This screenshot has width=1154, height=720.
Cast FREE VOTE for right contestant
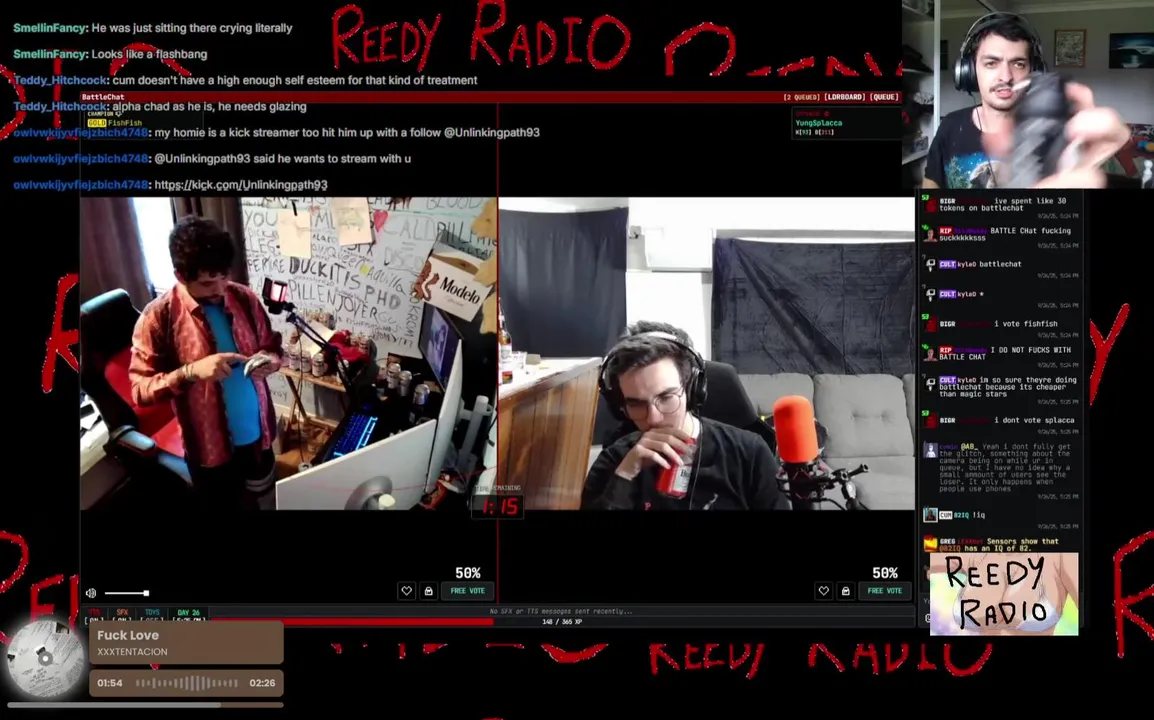[885, 590]
